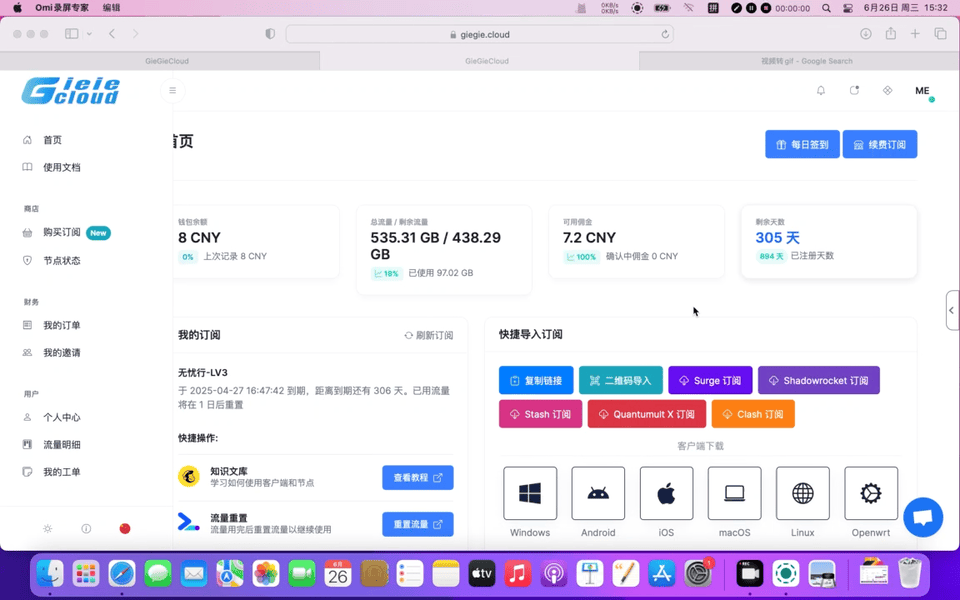Click the 续费订阅 renew button
Image resolution: width=960 pixels, height=600 pixels.
coord(880,144)
